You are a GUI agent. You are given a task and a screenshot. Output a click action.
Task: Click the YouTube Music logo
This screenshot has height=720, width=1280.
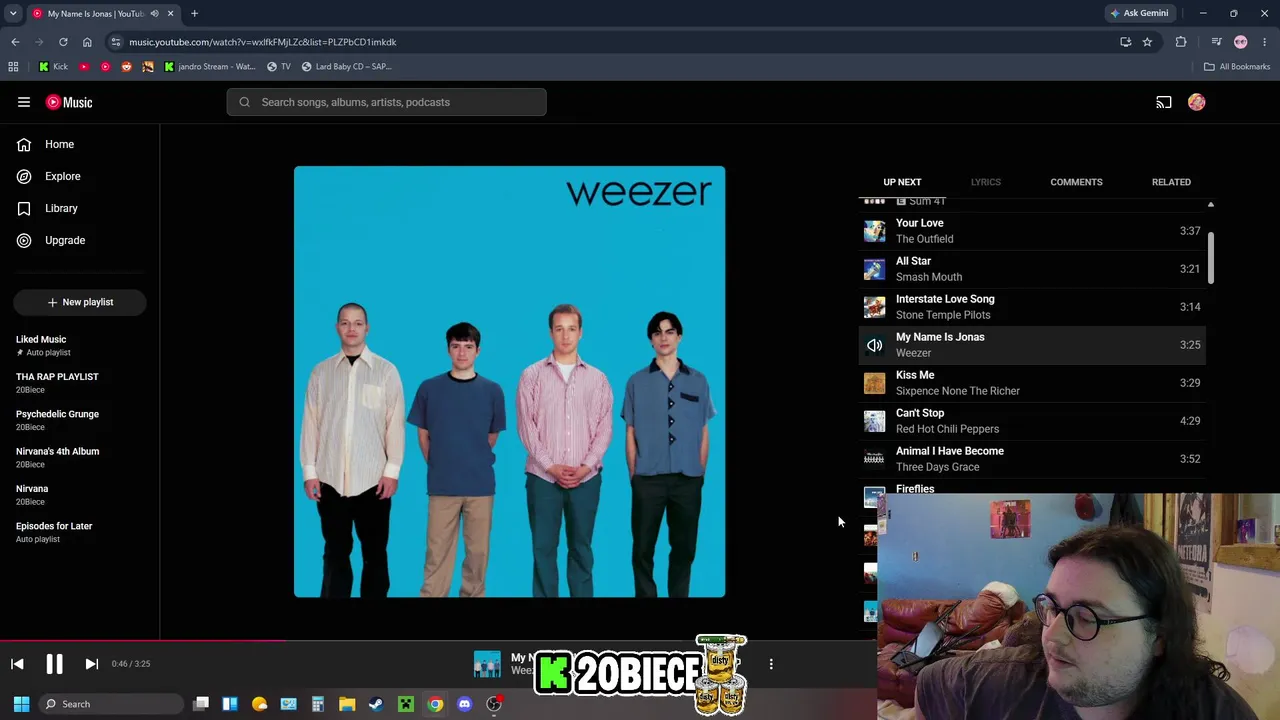(x=69, y=102)
